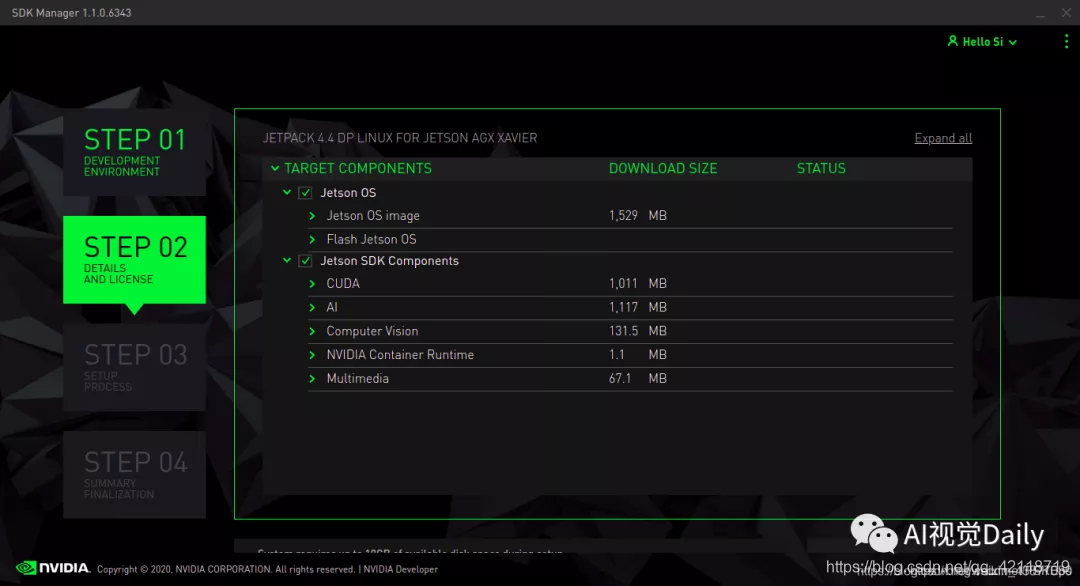This screenshot has height=586, width=1080.
Task: Click the NVIDIA Container Runtime label
Action: click(400, 355)
